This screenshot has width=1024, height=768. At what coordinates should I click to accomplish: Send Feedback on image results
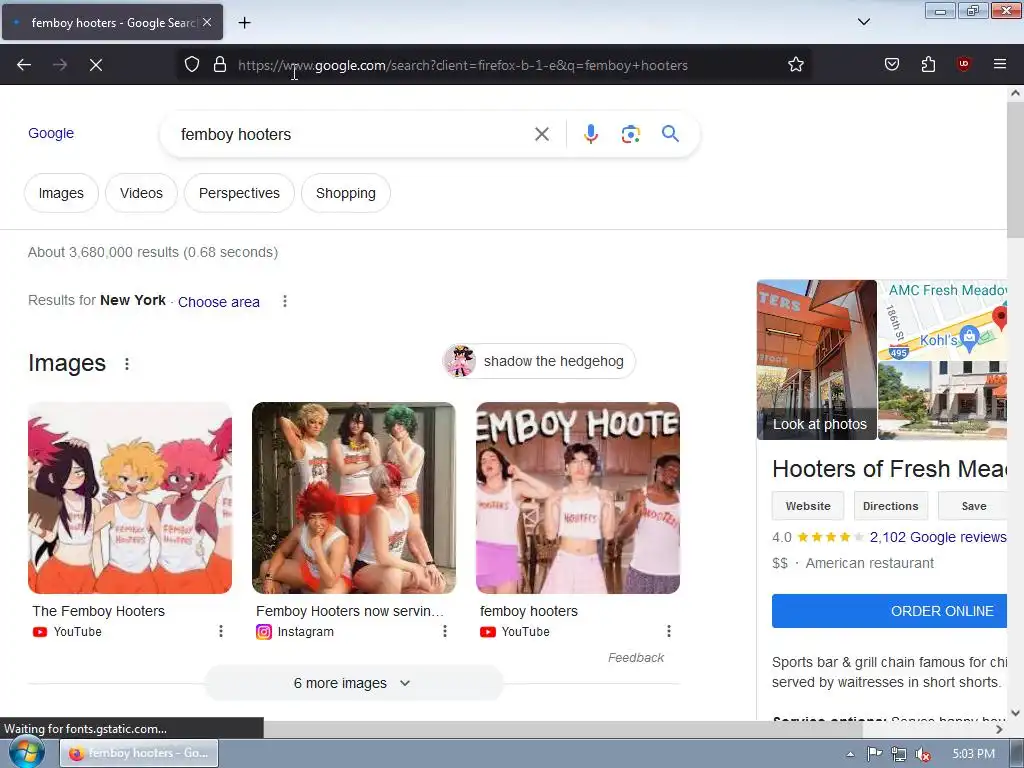coord(636,658)
